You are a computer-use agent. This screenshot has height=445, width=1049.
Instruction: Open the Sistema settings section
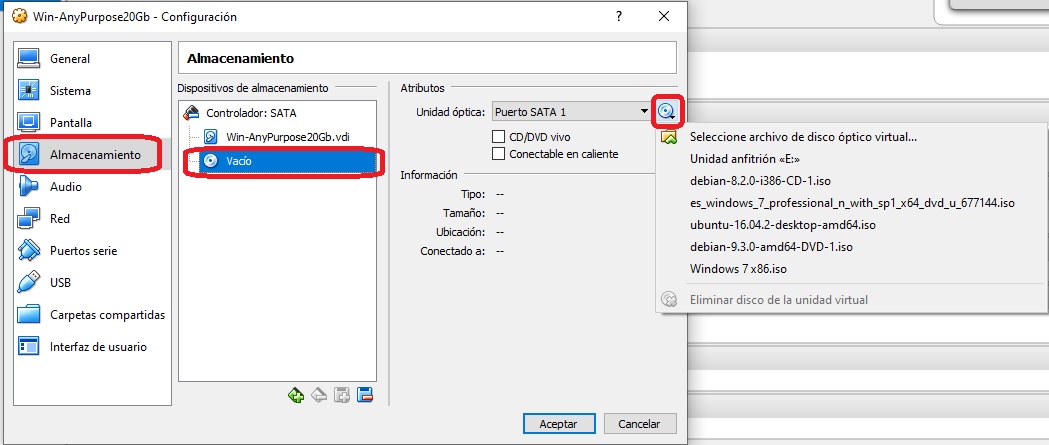(x=70, y=91)
